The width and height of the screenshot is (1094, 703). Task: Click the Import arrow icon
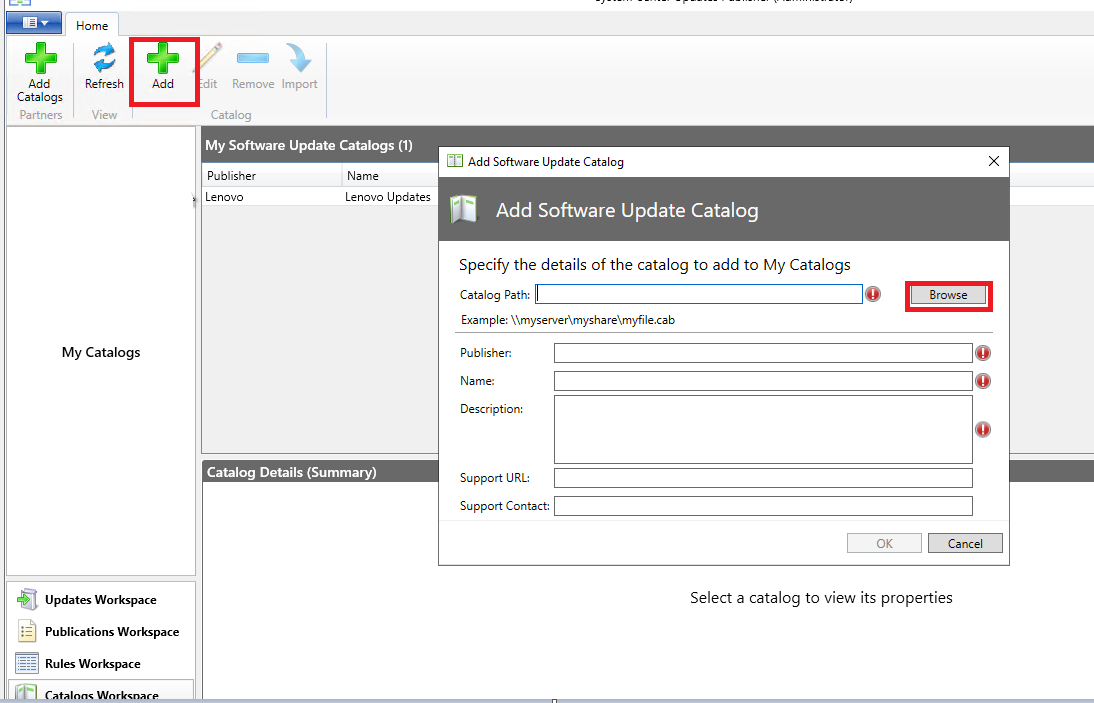pos(299,58)
